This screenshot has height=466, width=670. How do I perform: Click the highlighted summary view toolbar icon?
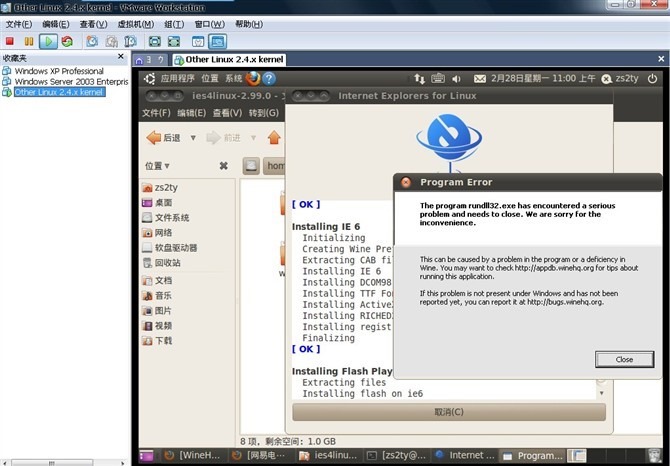(217, 41)
